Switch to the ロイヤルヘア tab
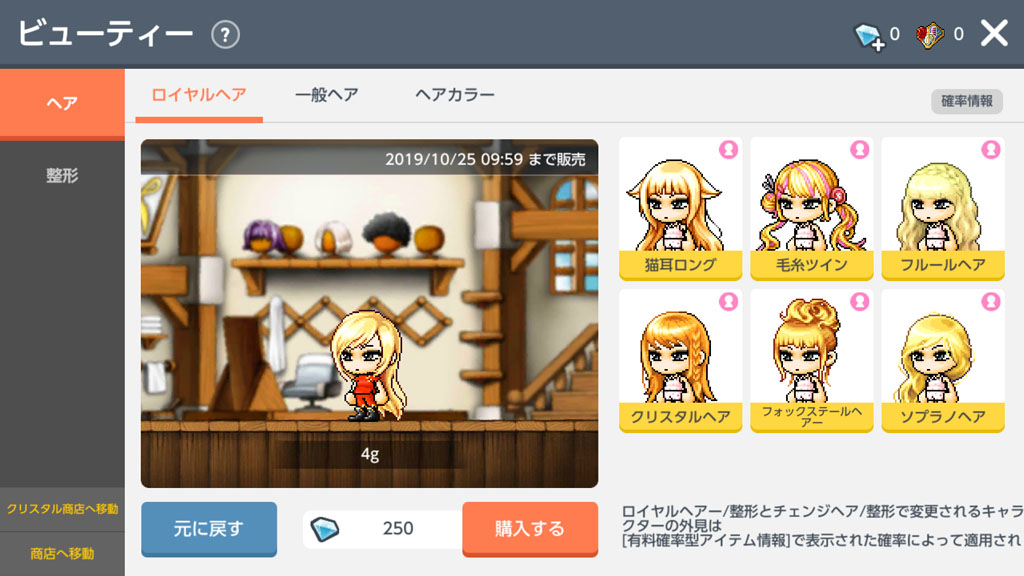Viewport: 1024px width, 576px height. (x=199, y=95)
